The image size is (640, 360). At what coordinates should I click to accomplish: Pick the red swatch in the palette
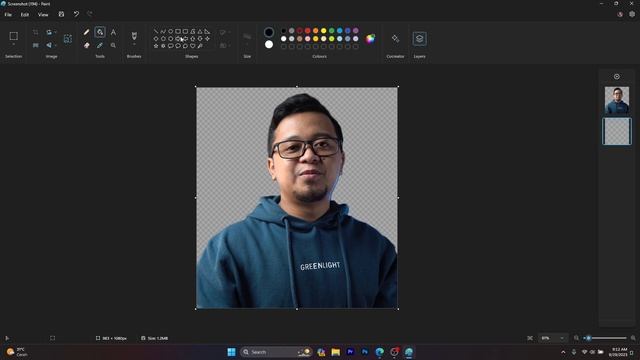click(x=307, y=31)
